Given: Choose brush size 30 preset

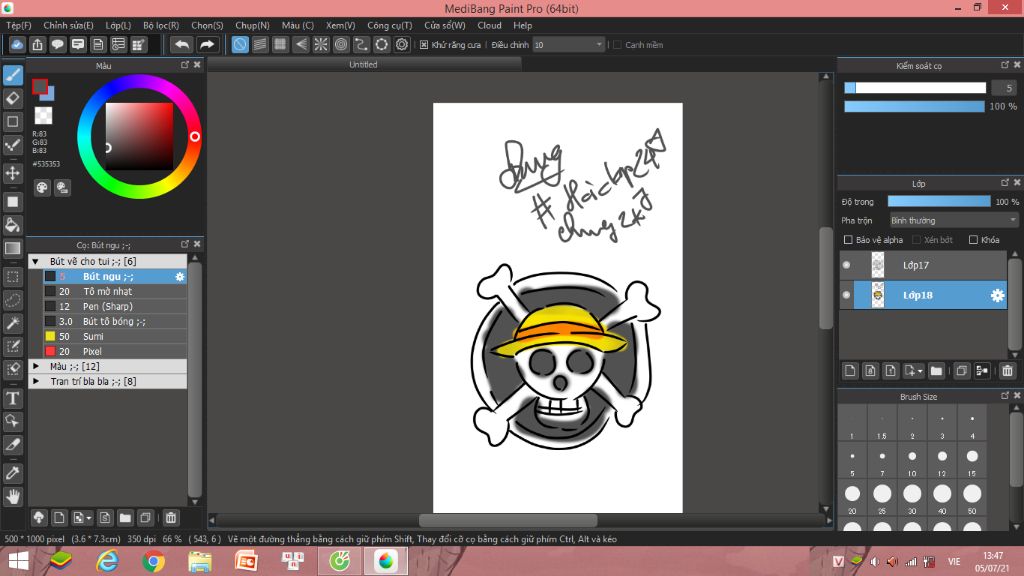Looking at the screenshot, I should [912, 499].
